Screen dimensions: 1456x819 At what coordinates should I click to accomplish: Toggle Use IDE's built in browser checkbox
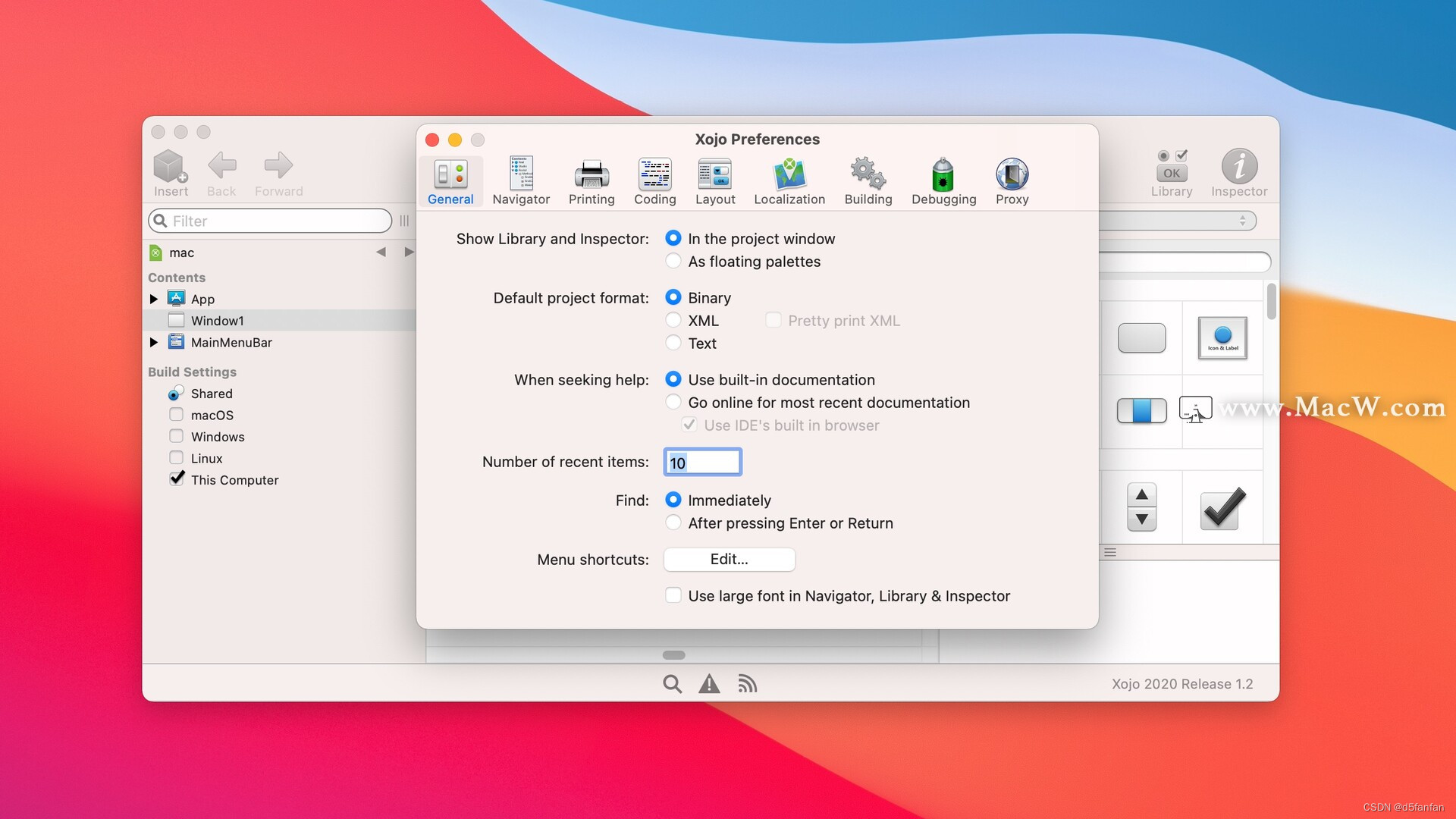point(689,425)
